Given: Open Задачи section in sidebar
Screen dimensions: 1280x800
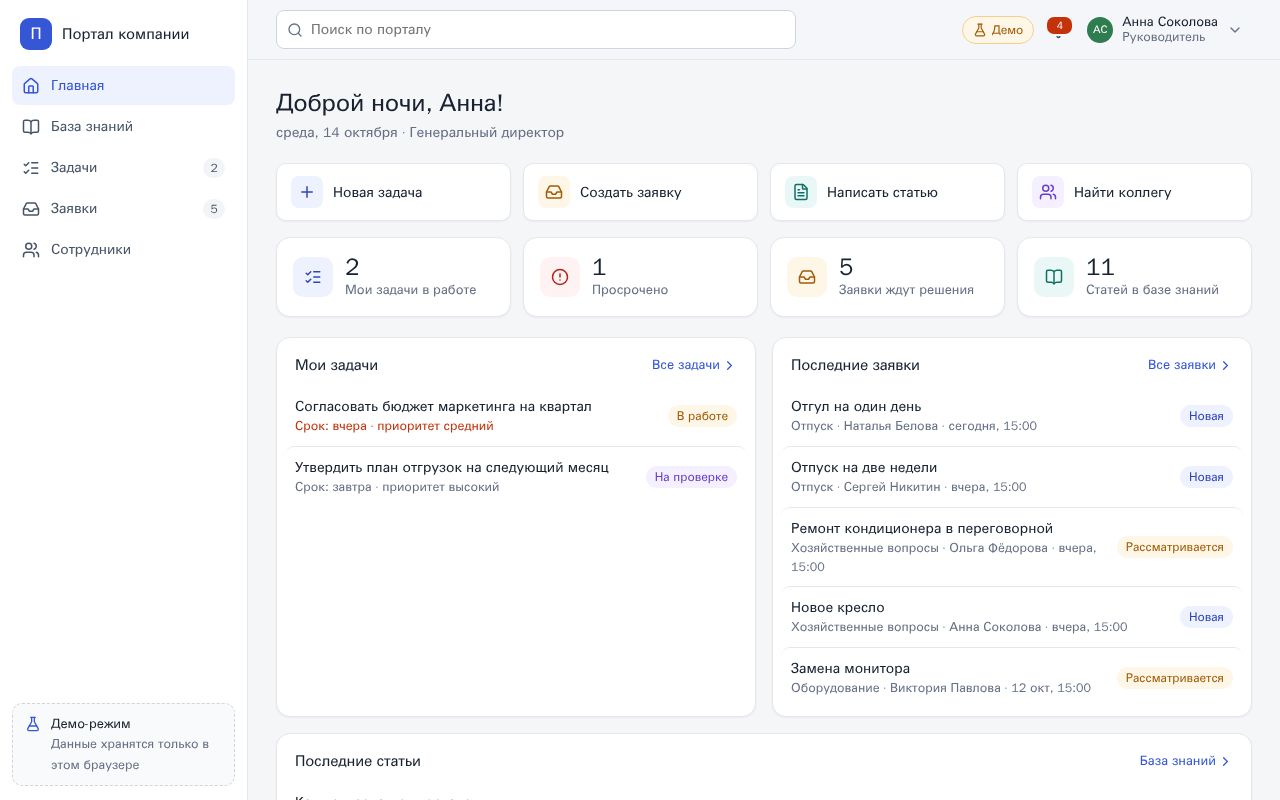Looking at the screenshot, I should tap(123, 168).
